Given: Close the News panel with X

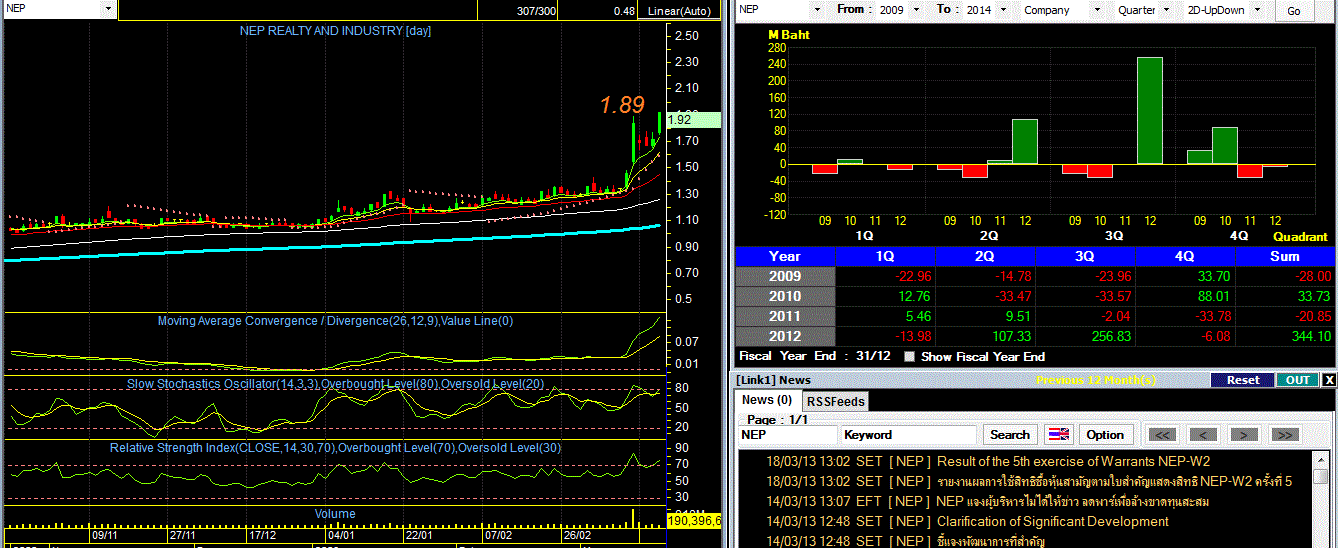Looking at the screenshot, I should pos(1329,380).
